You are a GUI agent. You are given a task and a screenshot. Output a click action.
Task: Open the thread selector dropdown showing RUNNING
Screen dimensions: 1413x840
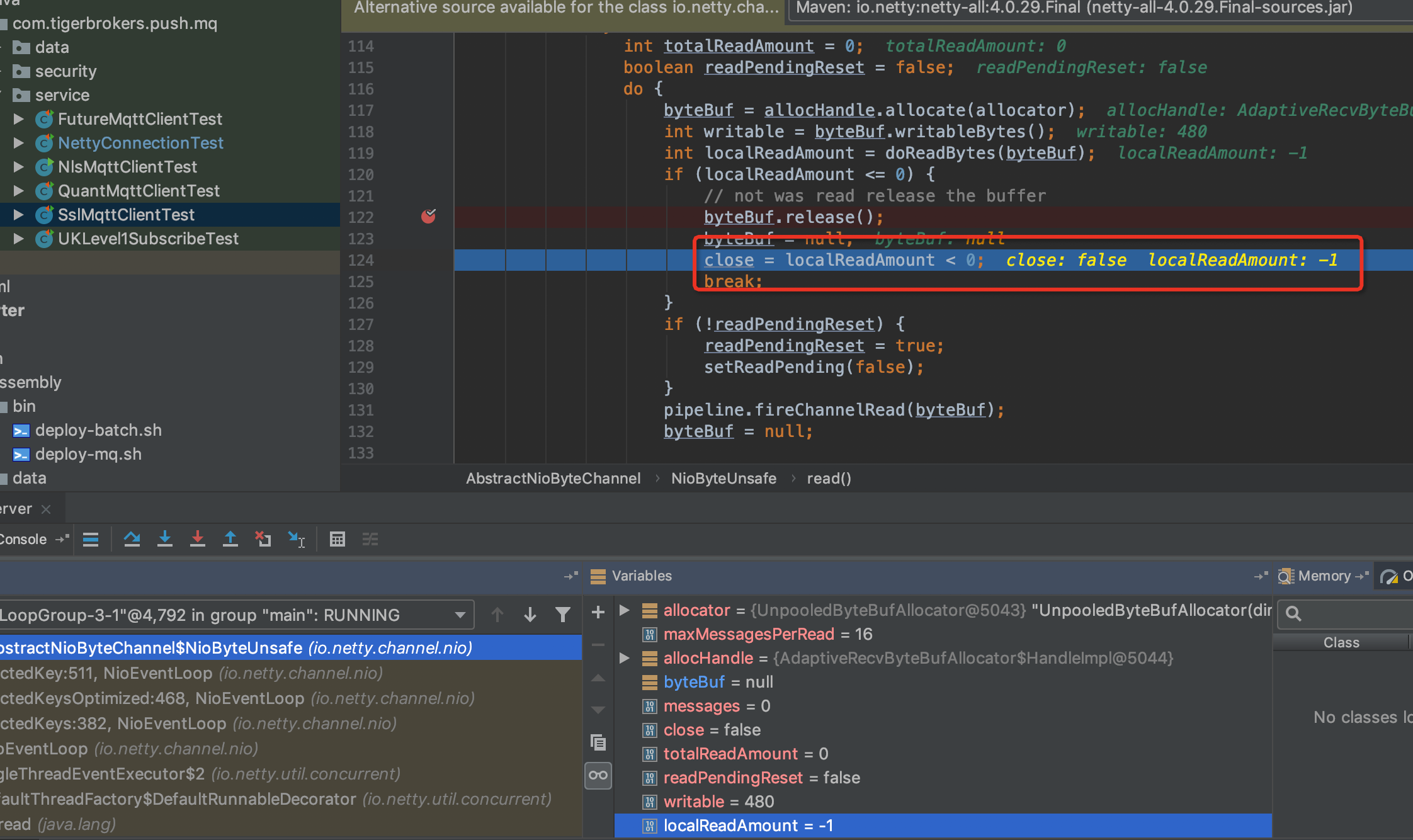[x=460, y=615]
